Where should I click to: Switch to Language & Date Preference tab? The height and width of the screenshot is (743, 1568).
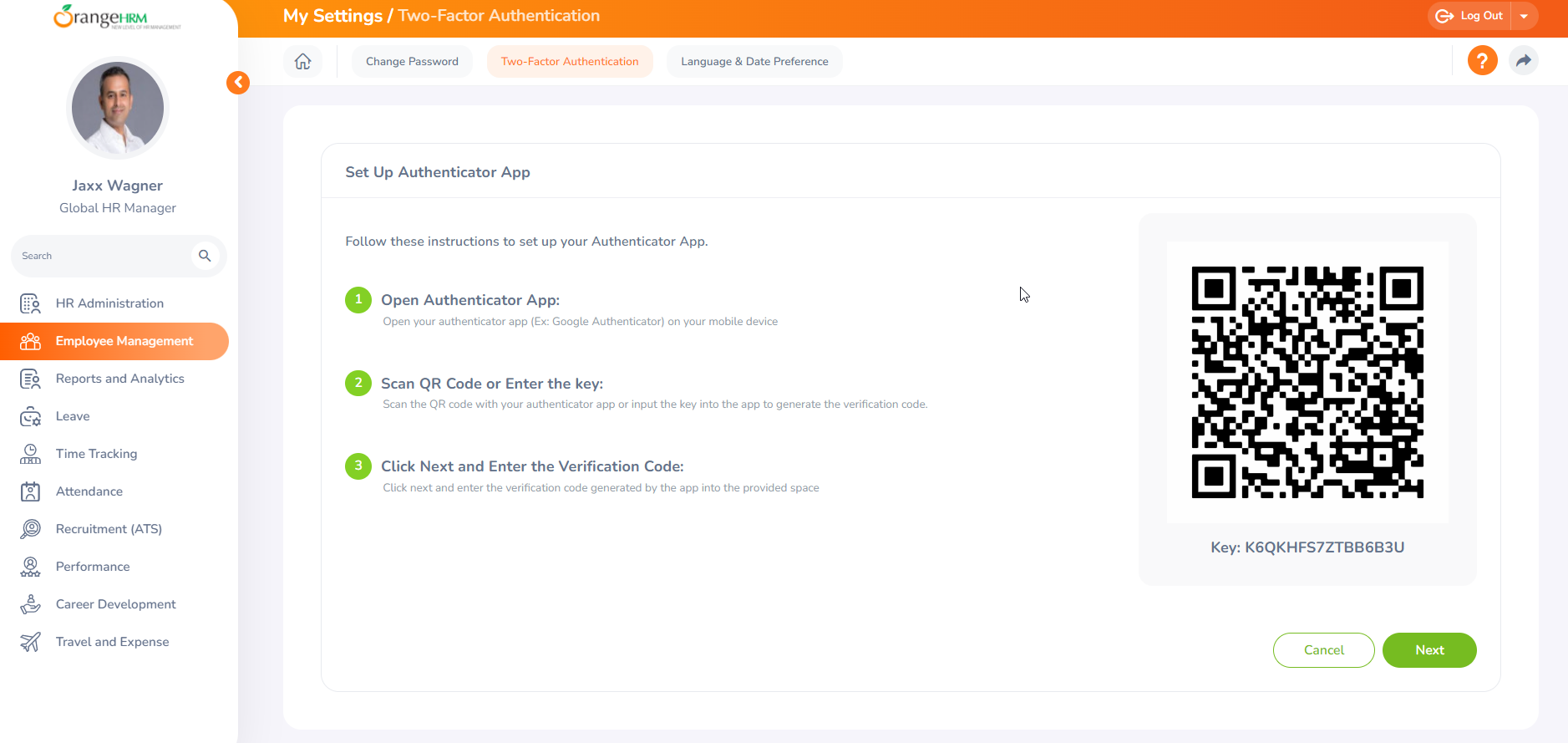click(754, 61)
